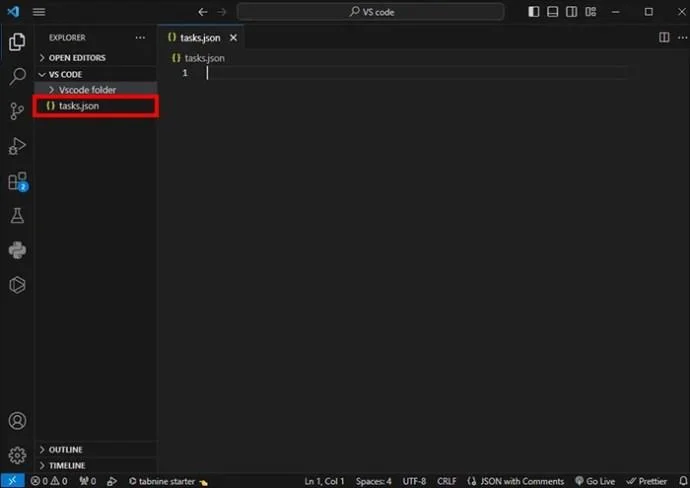Select encoding UTF-8
690x488 pixels.
[414, 481]
